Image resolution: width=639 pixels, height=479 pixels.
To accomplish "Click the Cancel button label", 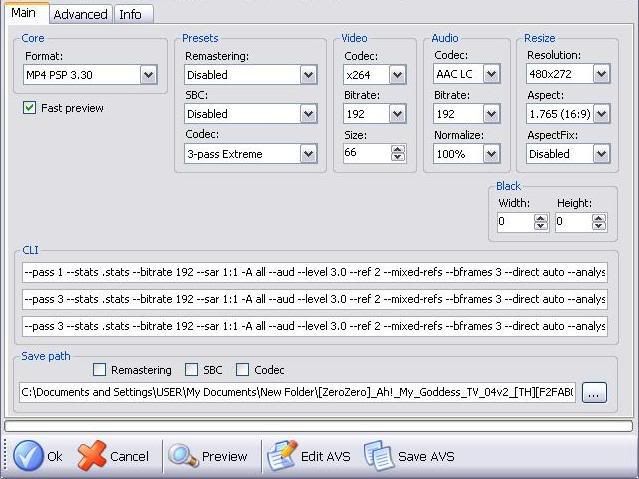I will [x=129, y=456].
